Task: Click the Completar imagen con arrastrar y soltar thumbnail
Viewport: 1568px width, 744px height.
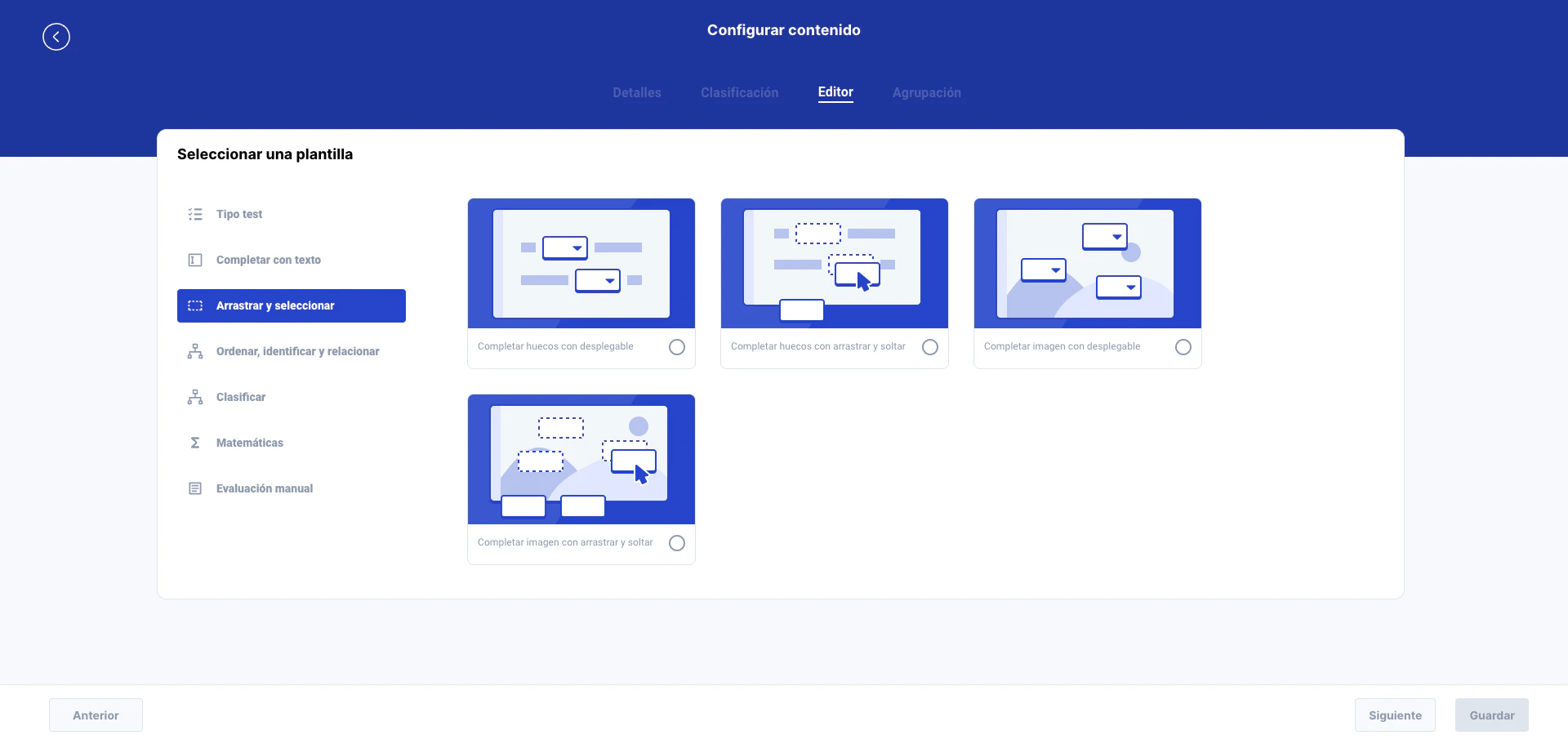Action: (x=581, y=459)
